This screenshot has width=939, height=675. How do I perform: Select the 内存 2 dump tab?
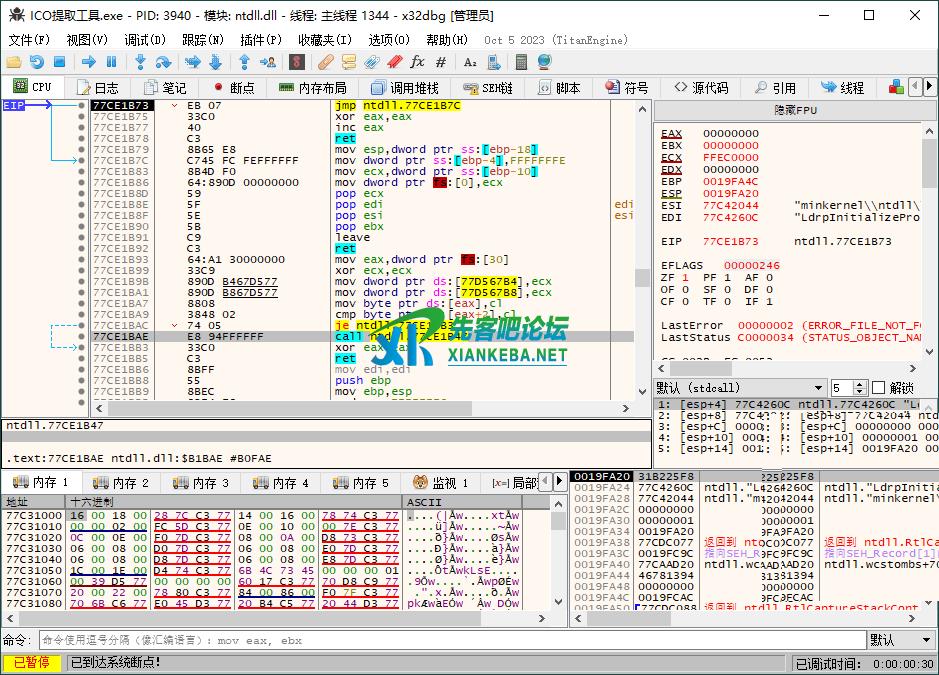coord(121,483)
